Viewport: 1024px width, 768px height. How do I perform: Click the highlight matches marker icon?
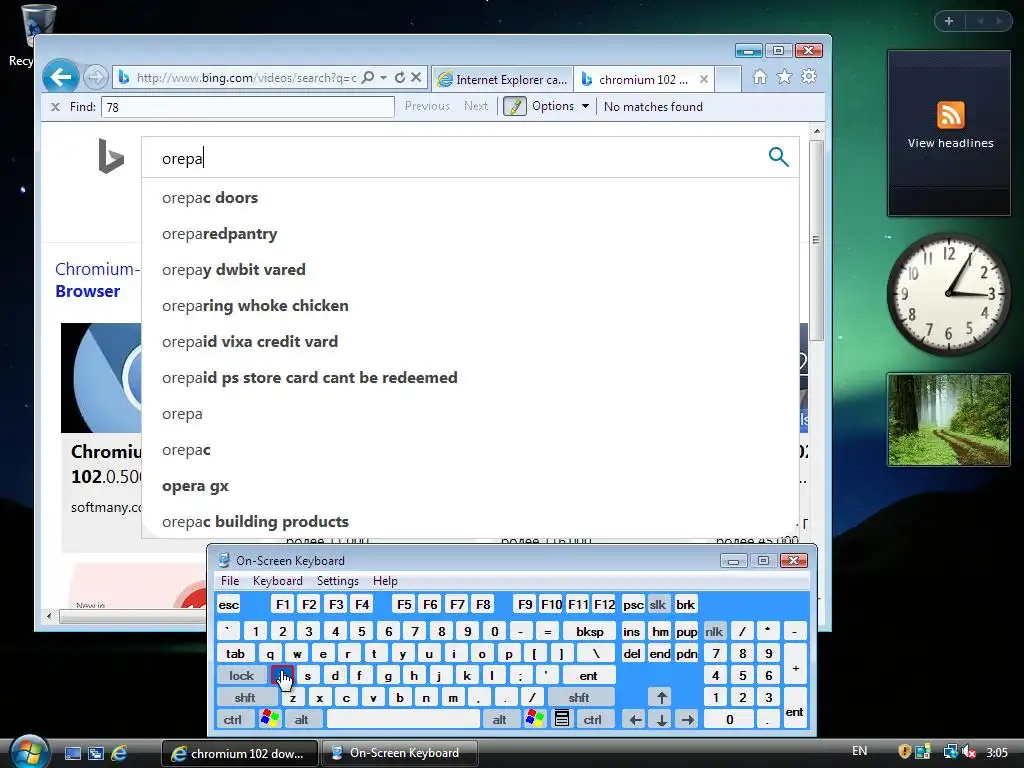515,106
